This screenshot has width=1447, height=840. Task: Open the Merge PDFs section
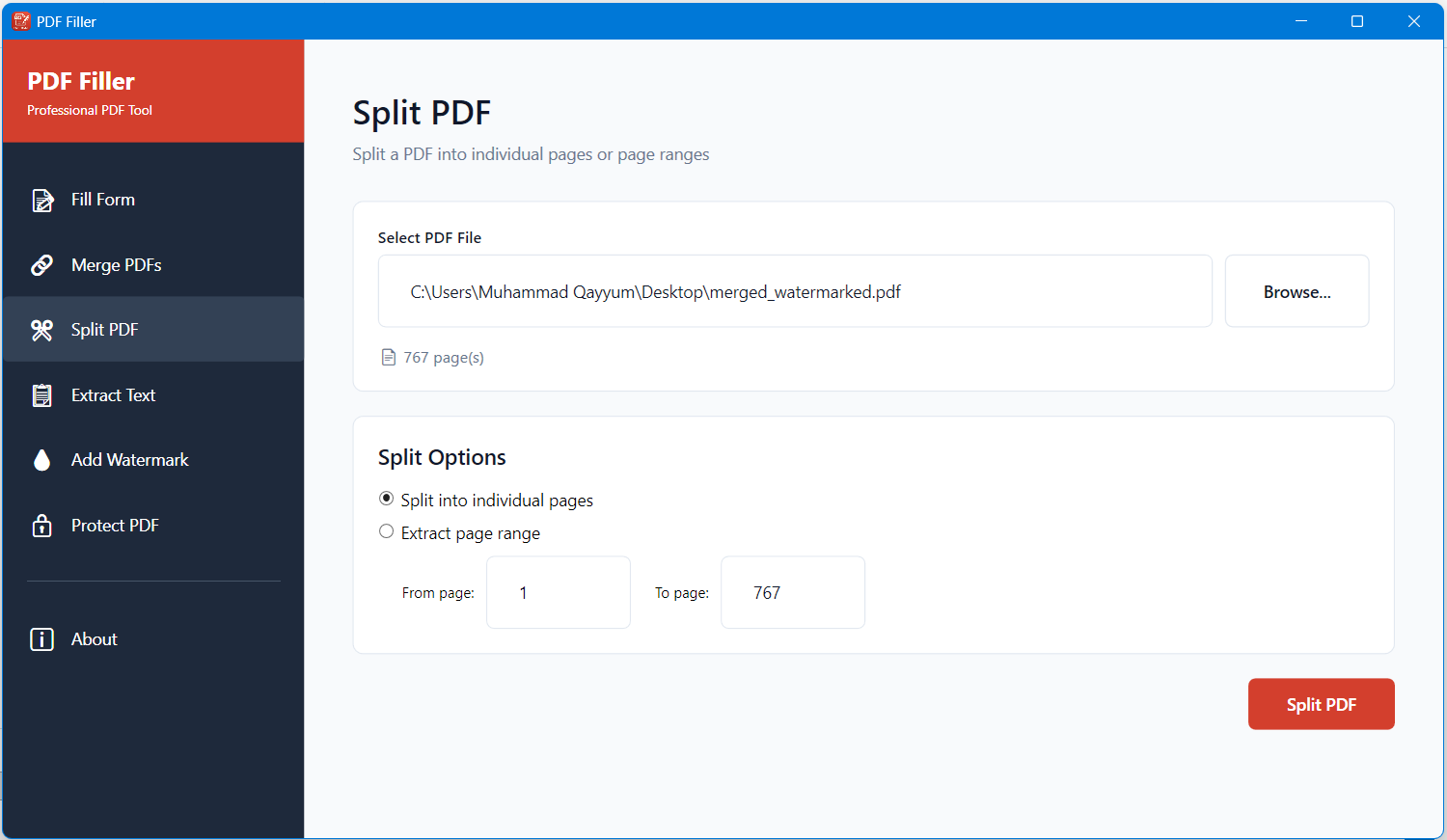coord(119,264)
